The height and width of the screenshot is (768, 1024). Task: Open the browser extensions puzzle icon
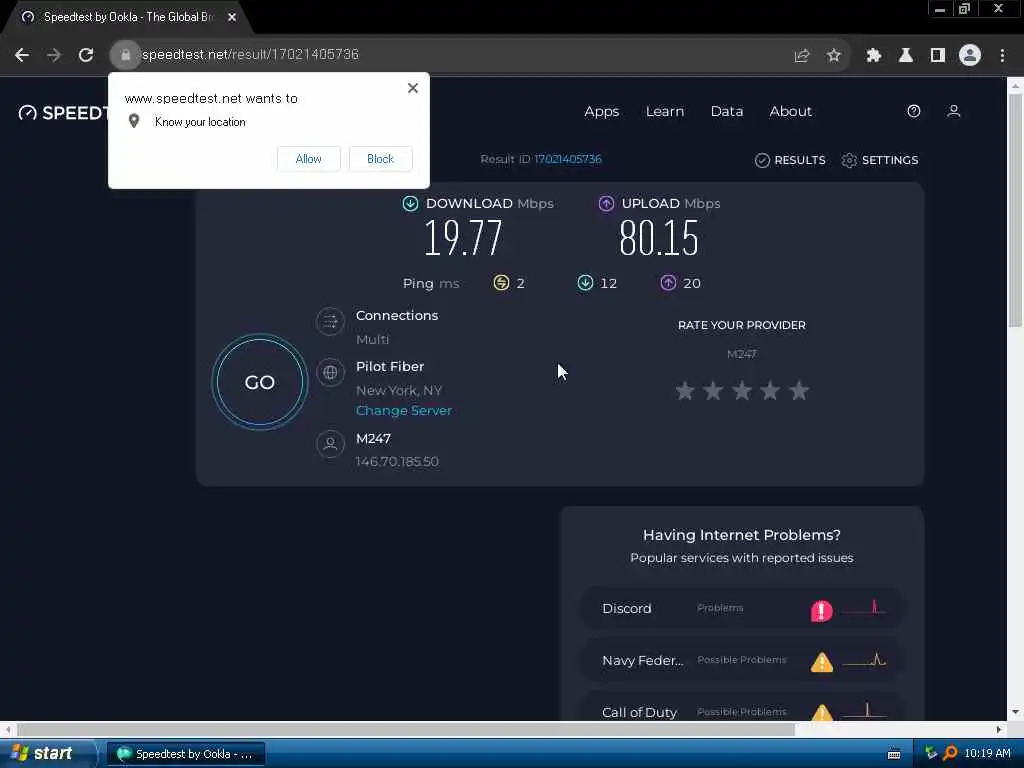pos(874,56)
